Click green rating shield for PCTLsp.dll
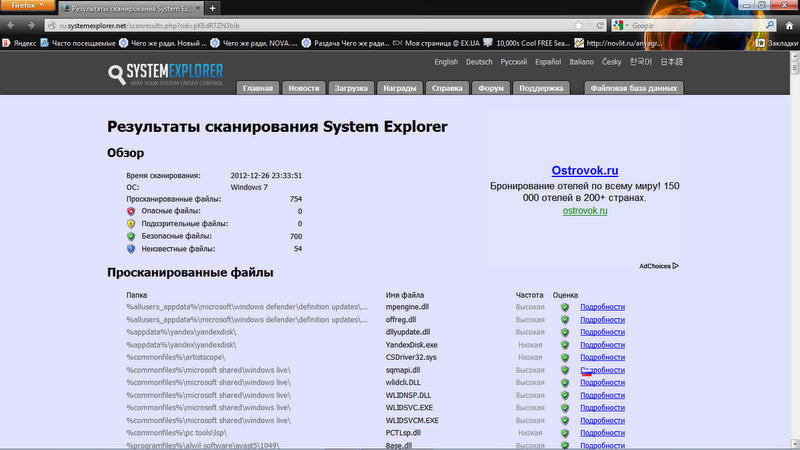Image resolution: width=800 pixels, height=450 pixels. pos(565,433)
